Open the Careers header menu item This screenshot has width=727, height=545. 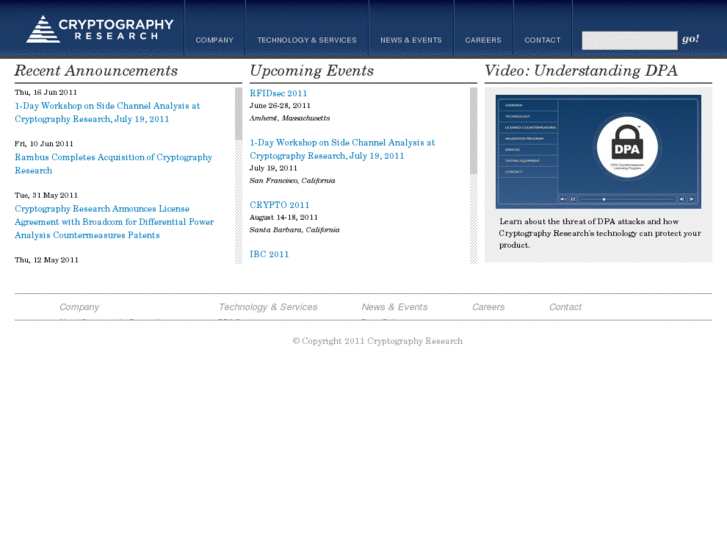pos(483,40)
